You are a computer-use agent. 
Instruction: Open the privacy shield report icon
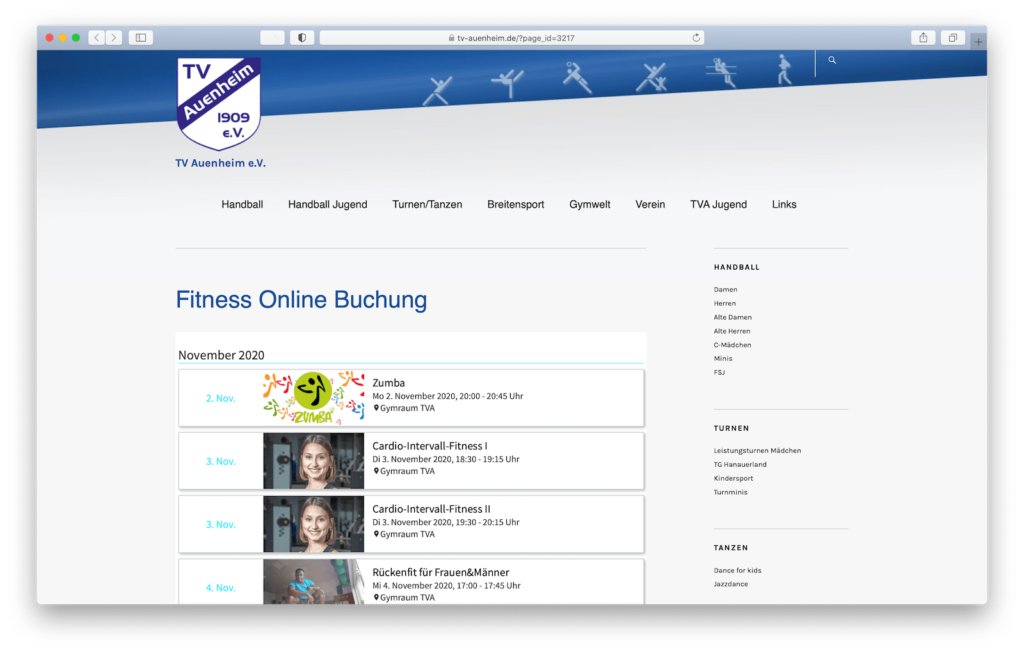[302, 38]
